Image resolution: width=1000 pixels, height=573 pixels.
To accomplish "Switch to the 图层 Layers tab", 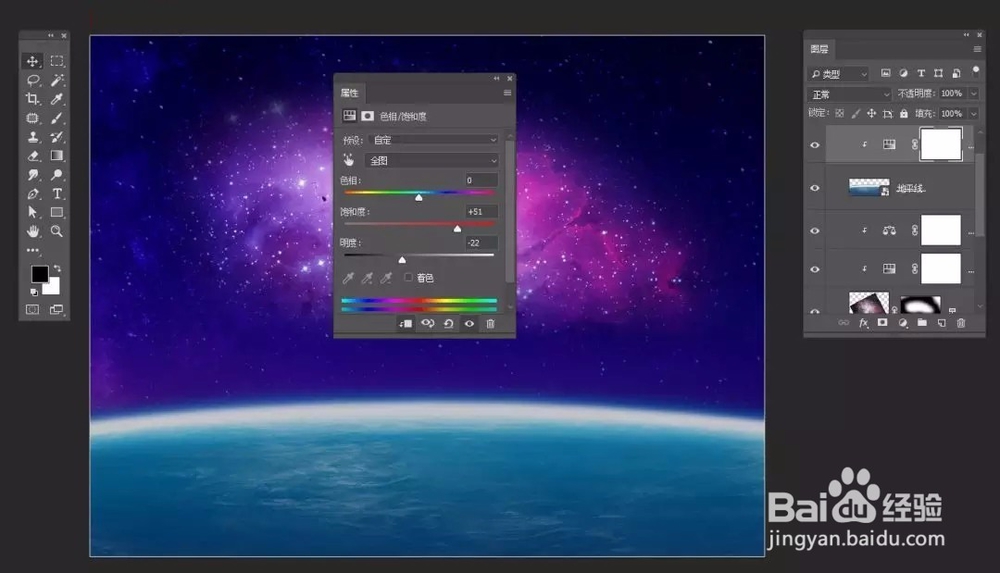I will coord(820,49).
